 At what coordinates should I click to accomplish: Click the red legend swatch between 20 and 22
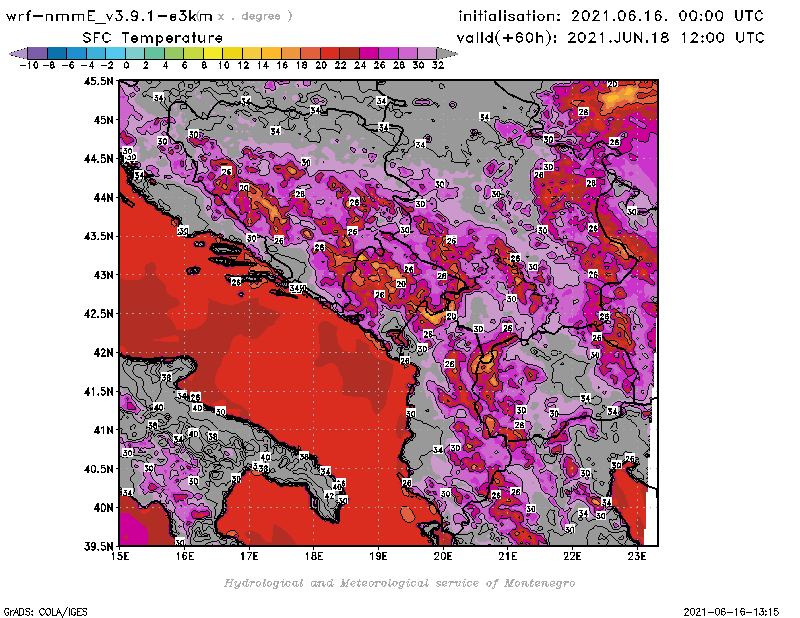click(x=330, y=53)
